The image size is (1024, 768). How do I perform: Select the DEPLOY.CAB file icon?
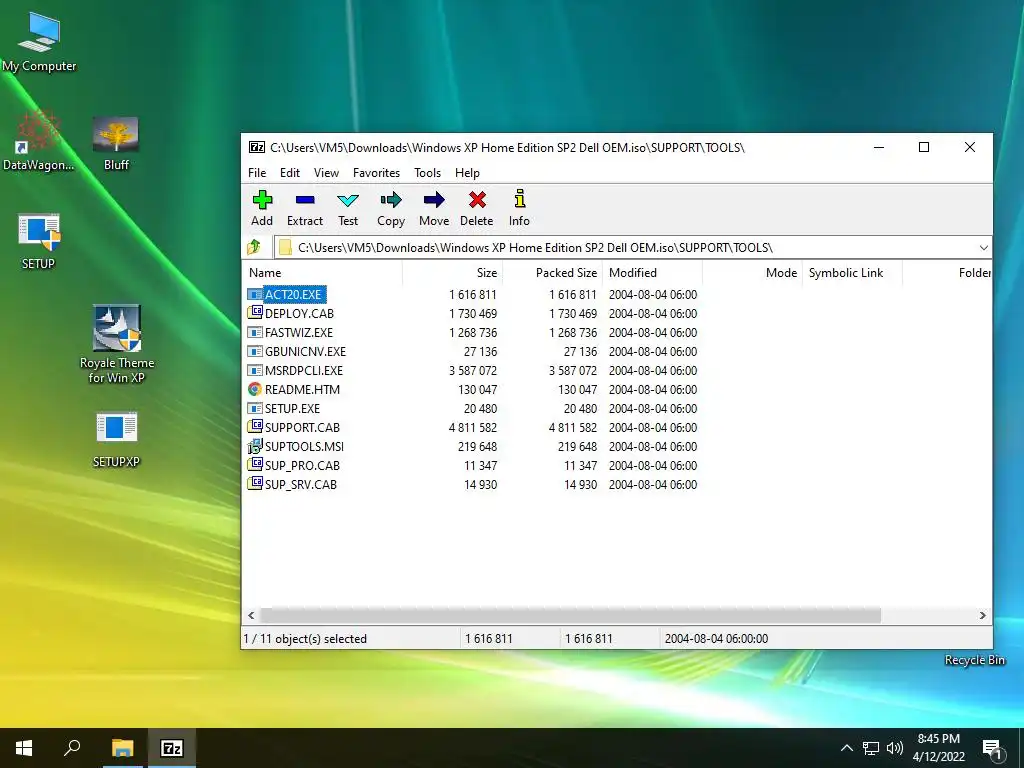pyautogui.click(x=255, y=313)
